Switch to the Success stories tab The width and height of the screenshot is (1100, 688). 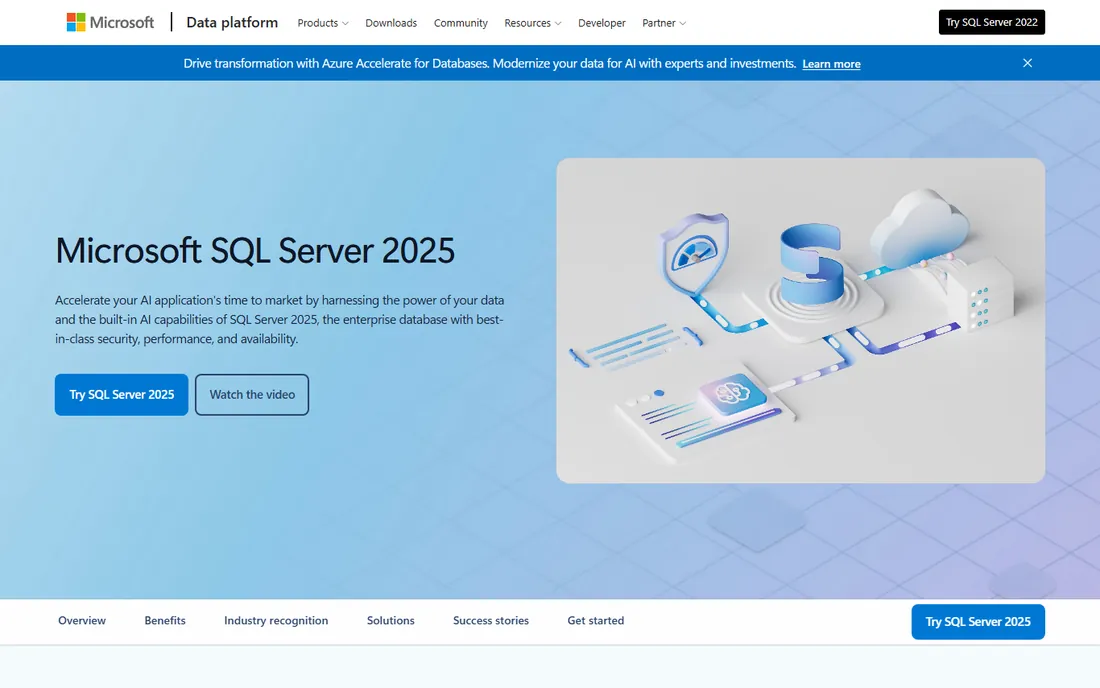[x=491, y=621]
